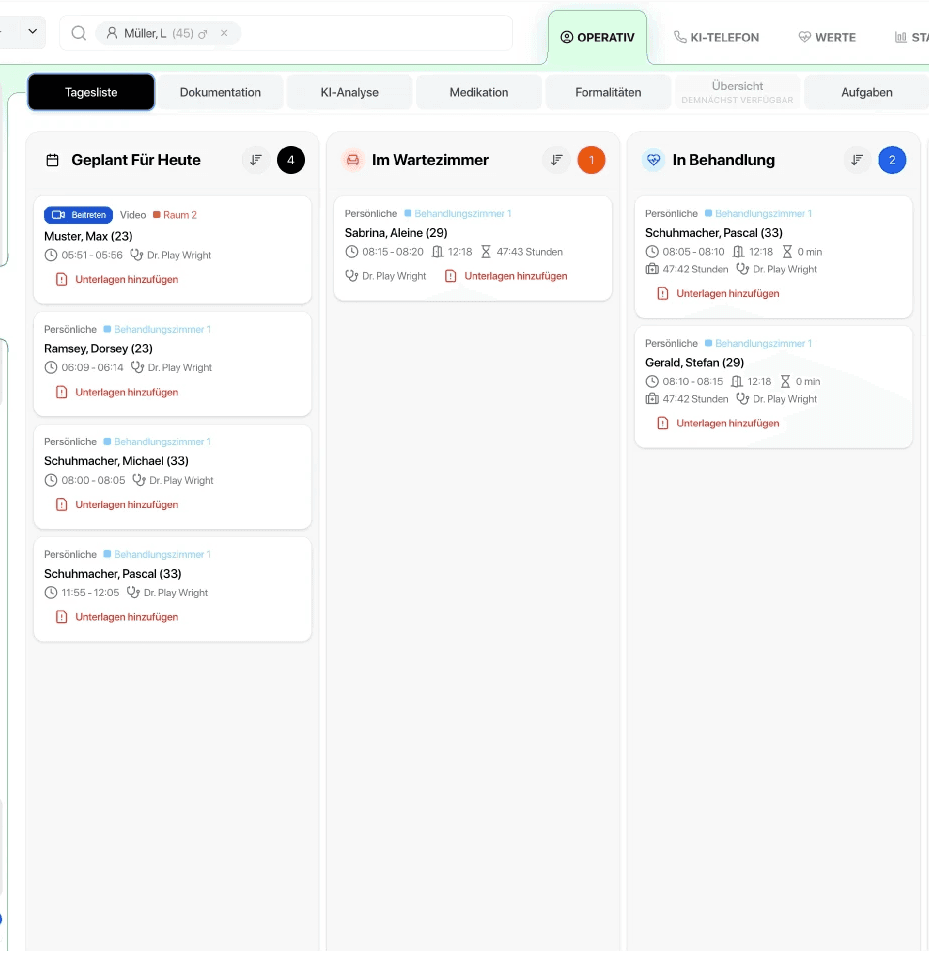The image size is (929, 957).
Task: Click clock icon beside 06:09 - 06:14
Action: coord(51,367)
